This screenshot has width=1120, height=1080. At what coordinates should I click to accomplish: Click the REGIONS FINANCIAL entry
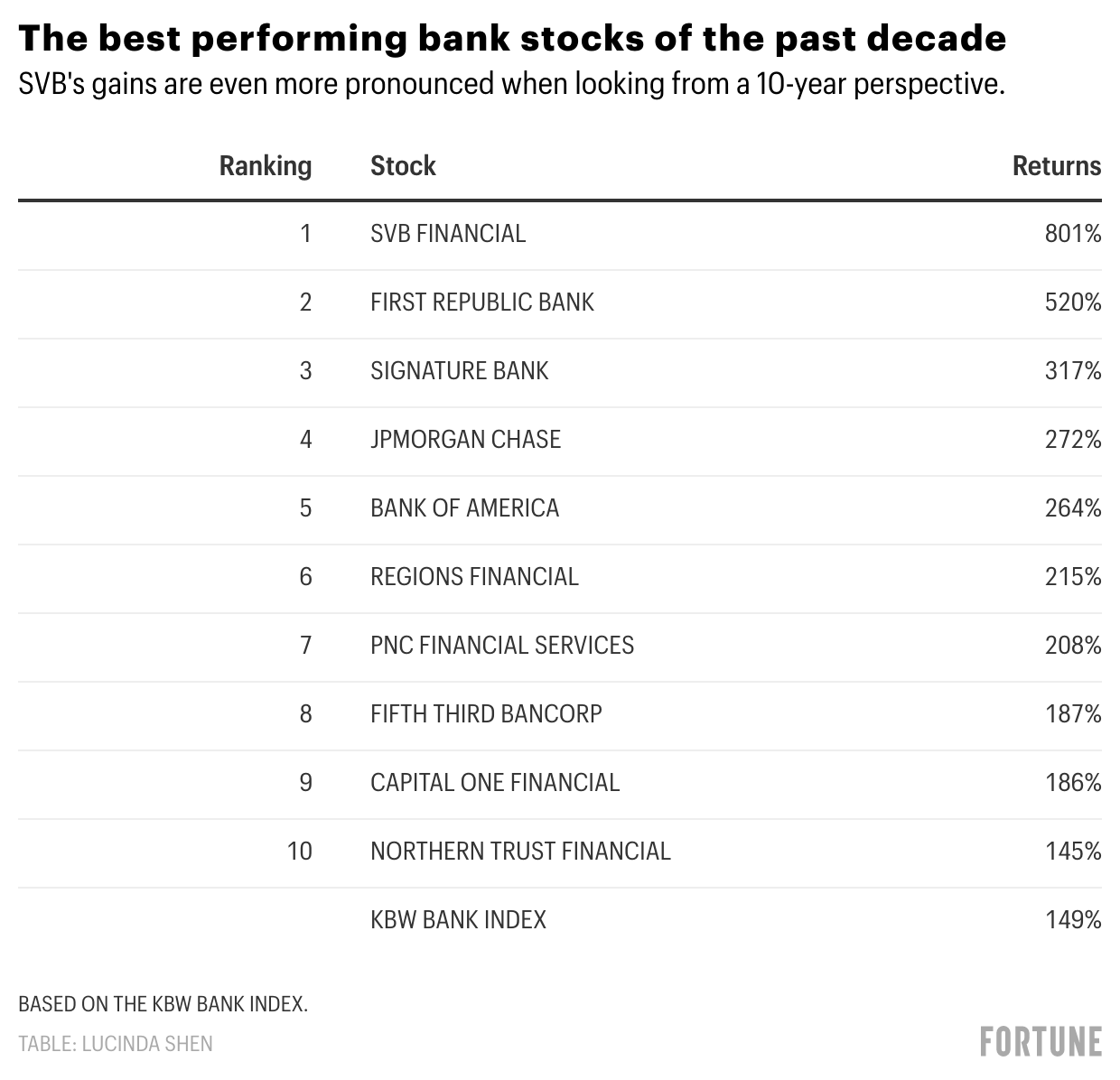pos(474,577)
